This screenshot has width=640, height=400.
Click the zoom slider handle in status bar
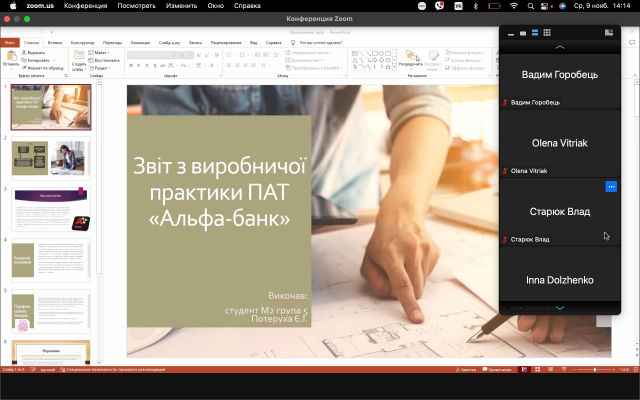click(x=595, y=369)
